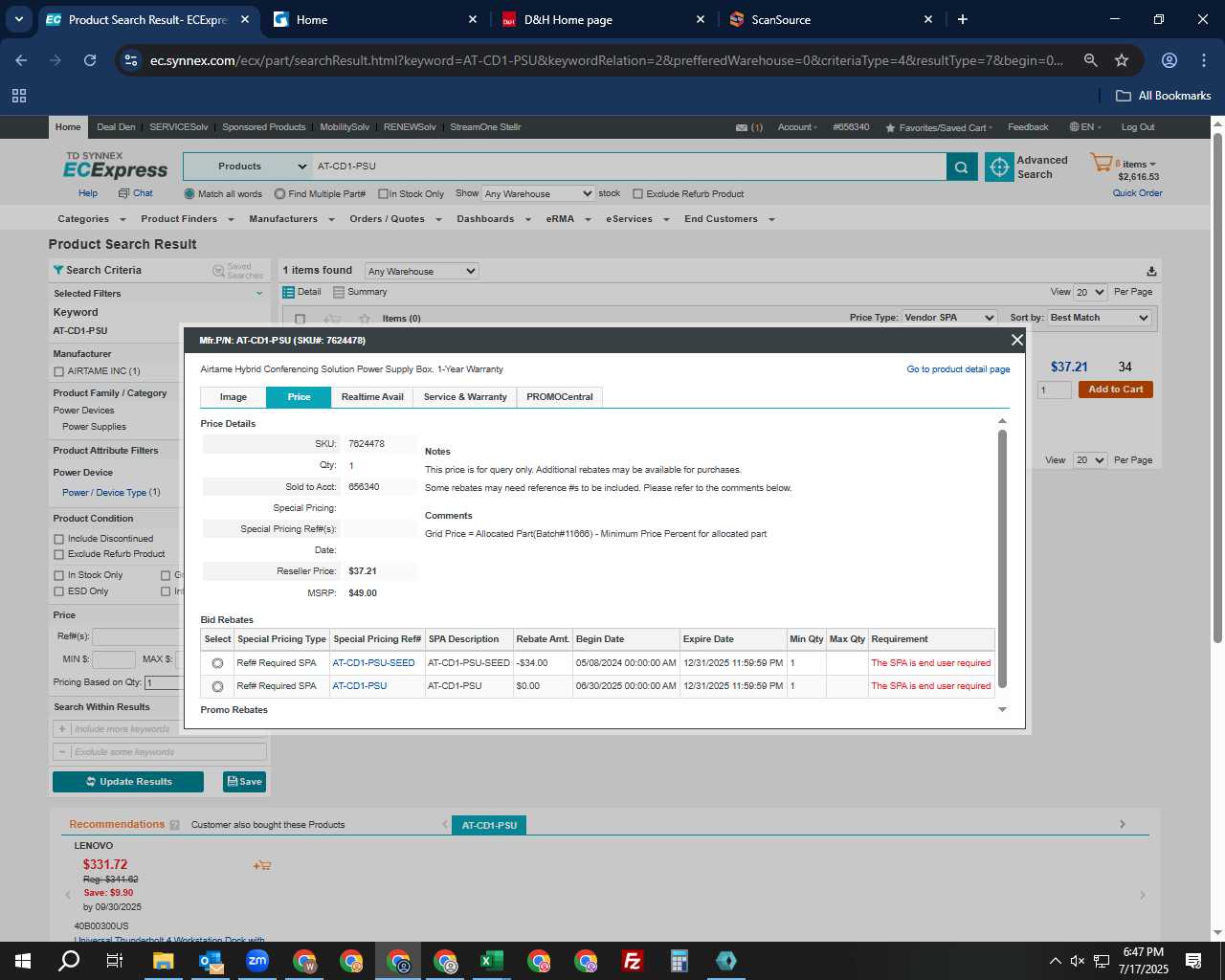The height and width of the screenshot is (980, 1225).
Task: Click Go to product detail page link
Action: (x=958, y=369)
